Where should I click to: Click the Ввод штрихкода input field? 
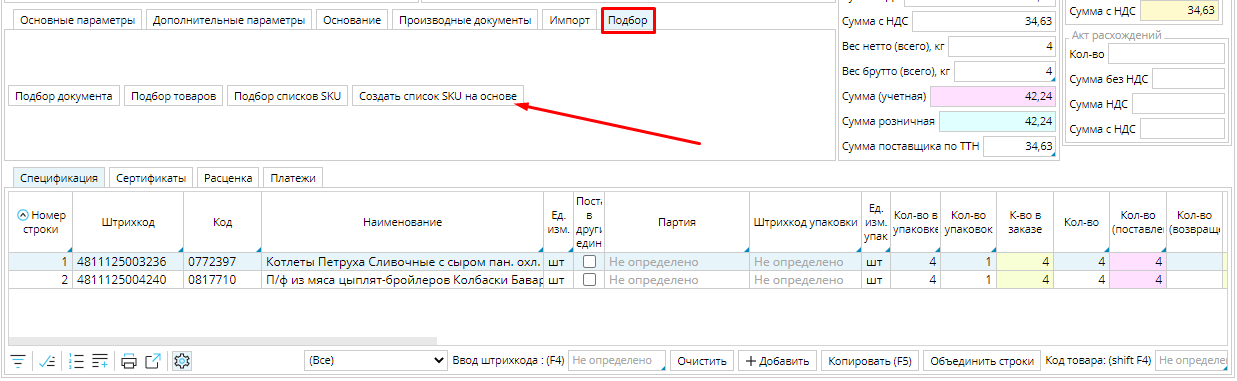click(x=617, y=360)
